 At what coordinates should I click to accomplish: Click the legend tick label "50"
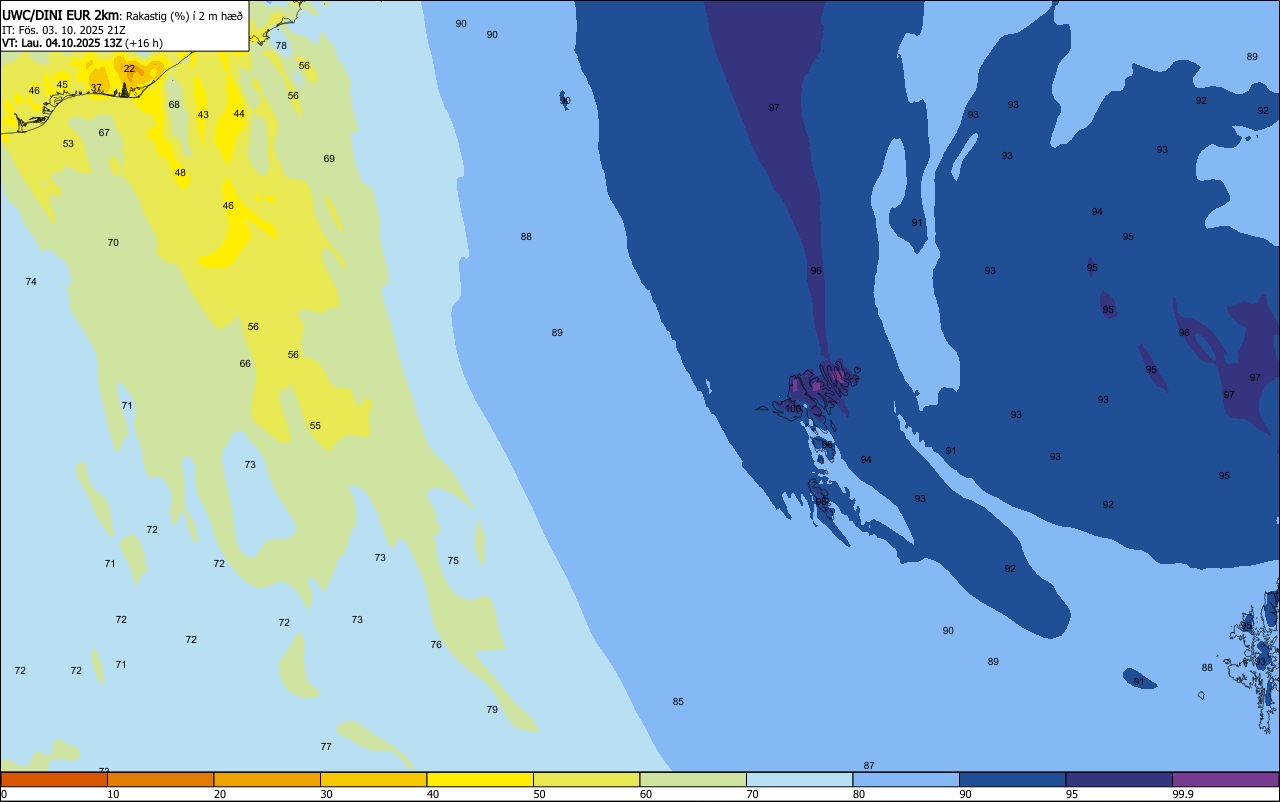coord(539,794)
